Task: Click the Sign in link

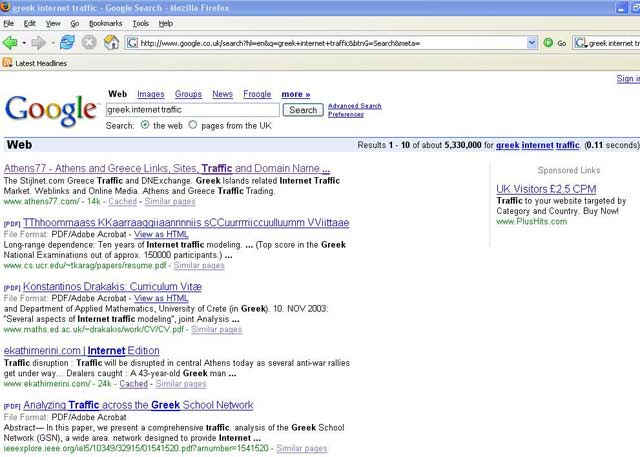Action: coord(628,78)
